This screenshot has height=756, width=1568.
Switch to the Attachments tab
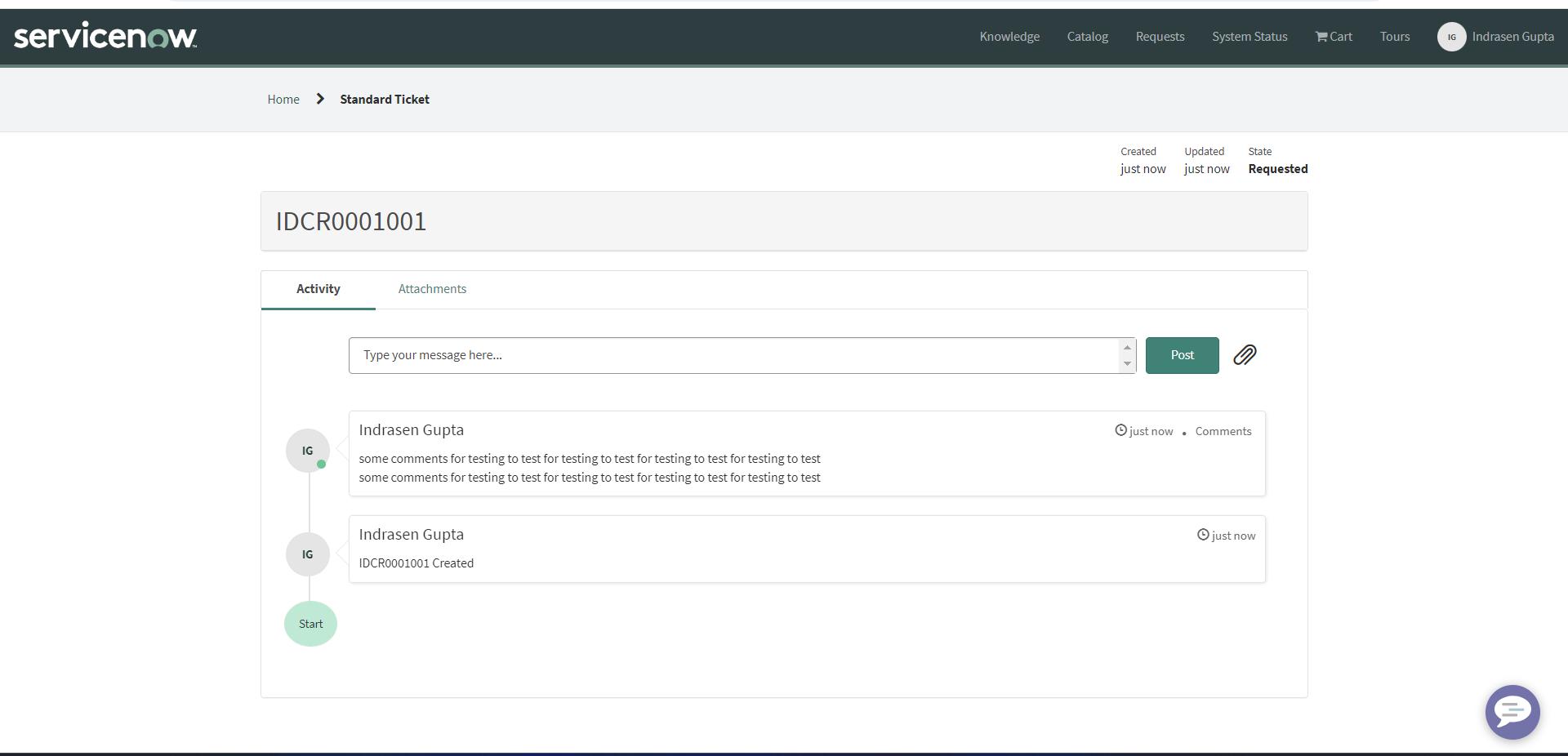pos(432,289)
